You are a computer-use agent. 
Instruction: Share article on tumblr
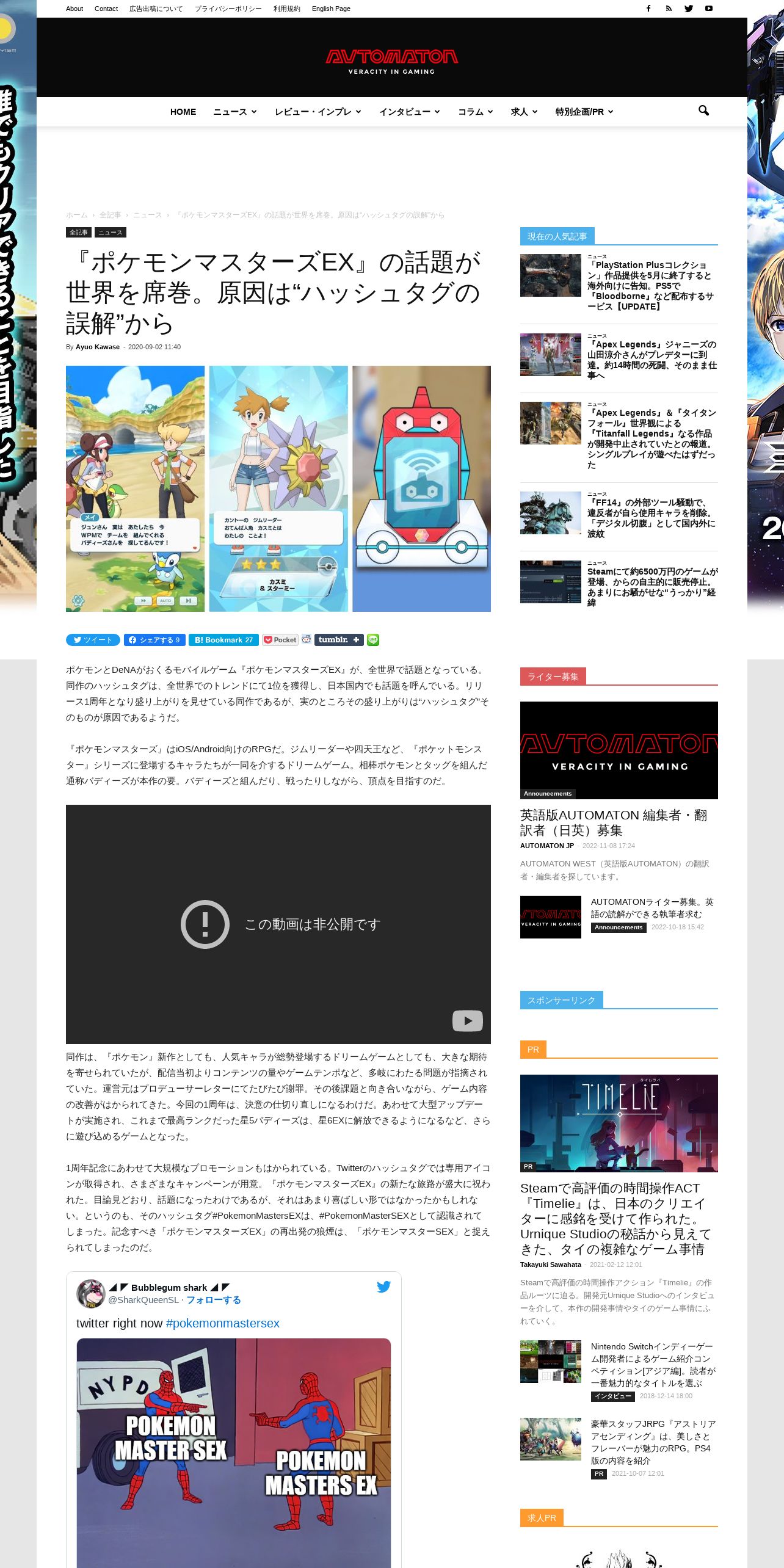pos(339,640)
